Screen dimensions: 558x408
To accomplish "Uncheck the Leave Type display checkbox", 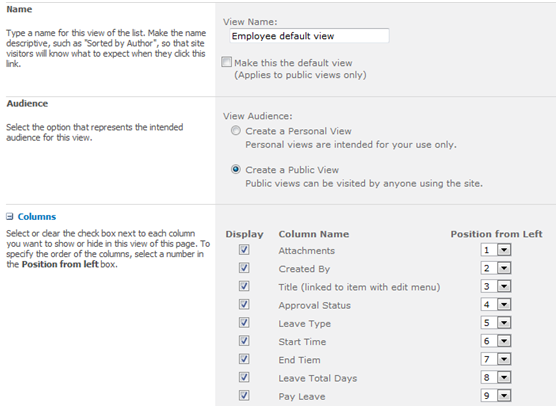I will pos(244,323).
